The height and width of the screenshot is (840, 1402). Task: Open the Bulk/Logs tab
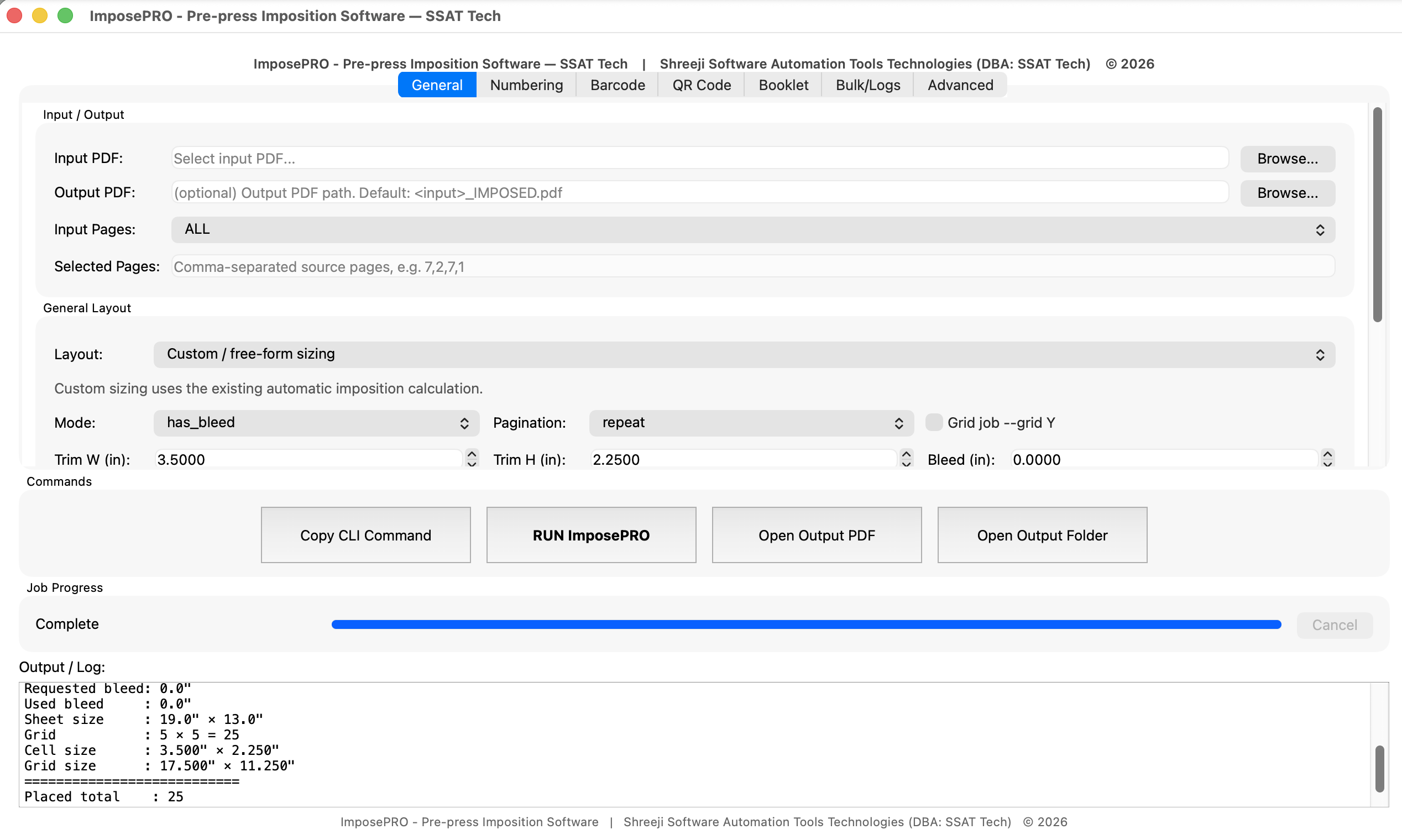pos(867,85)
